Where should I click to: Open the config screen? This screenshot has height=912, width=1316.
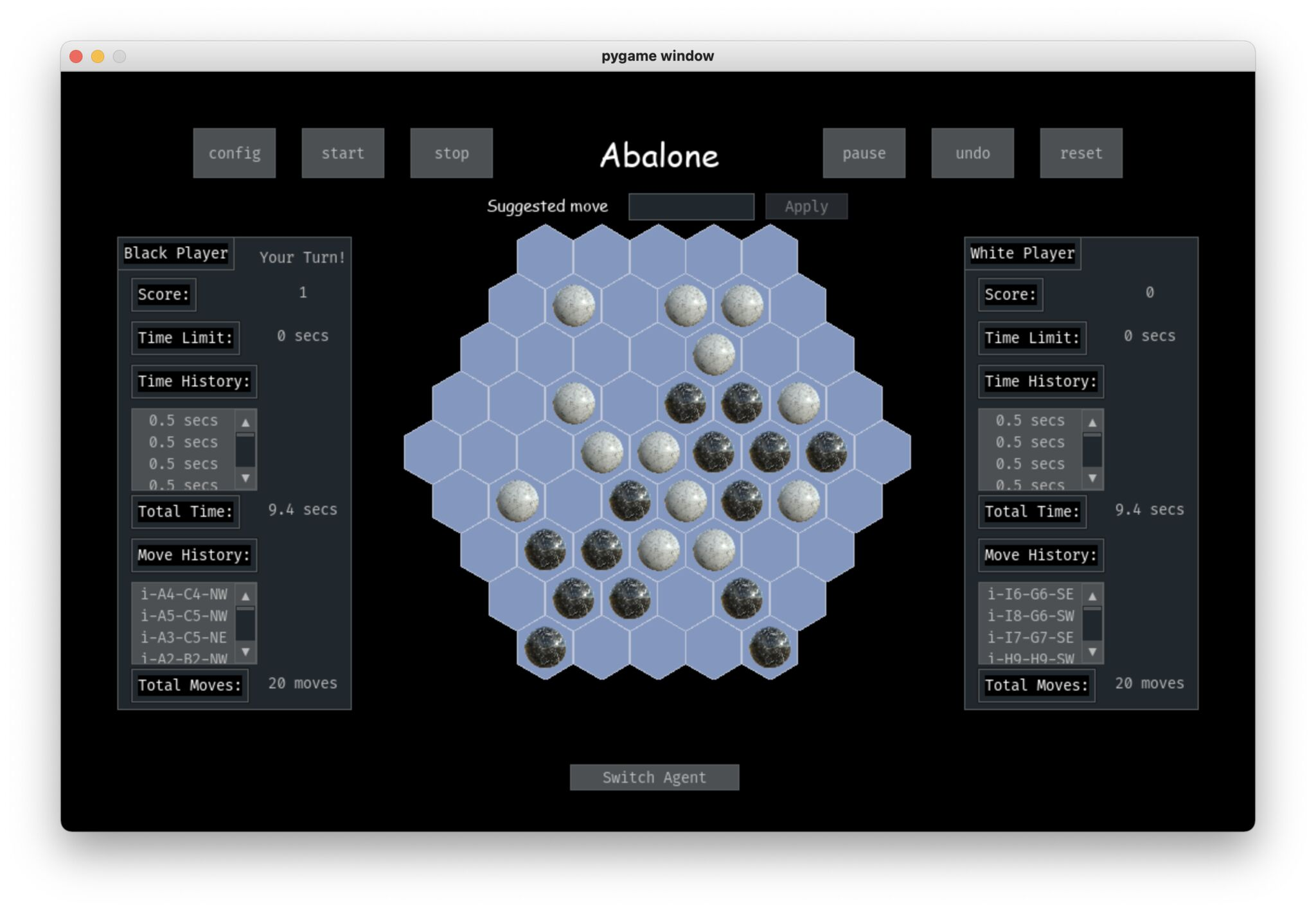tap(234, 153)
